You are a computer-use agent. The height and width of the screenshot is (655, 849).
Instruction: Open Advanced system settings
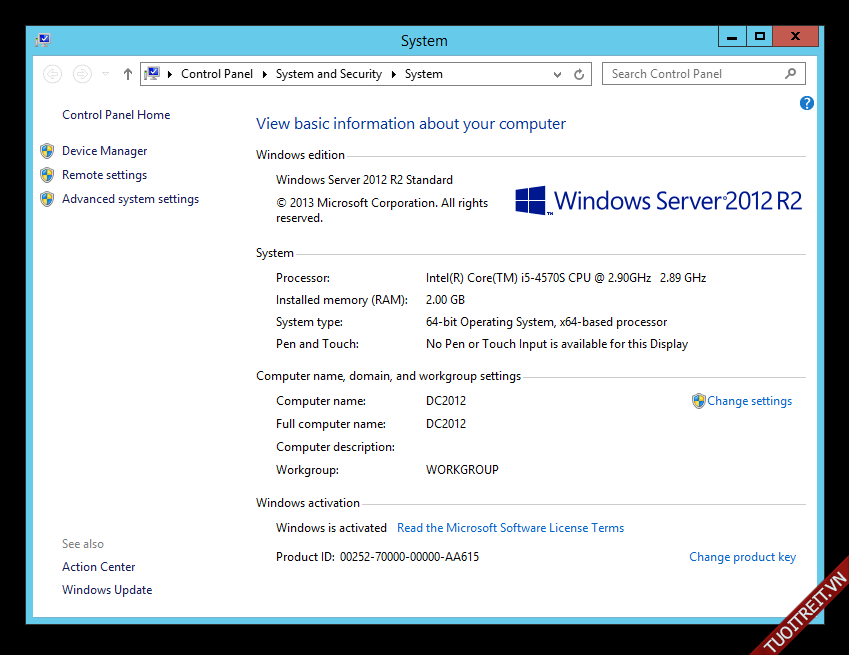pyautogui.click(x=130, y=199)
